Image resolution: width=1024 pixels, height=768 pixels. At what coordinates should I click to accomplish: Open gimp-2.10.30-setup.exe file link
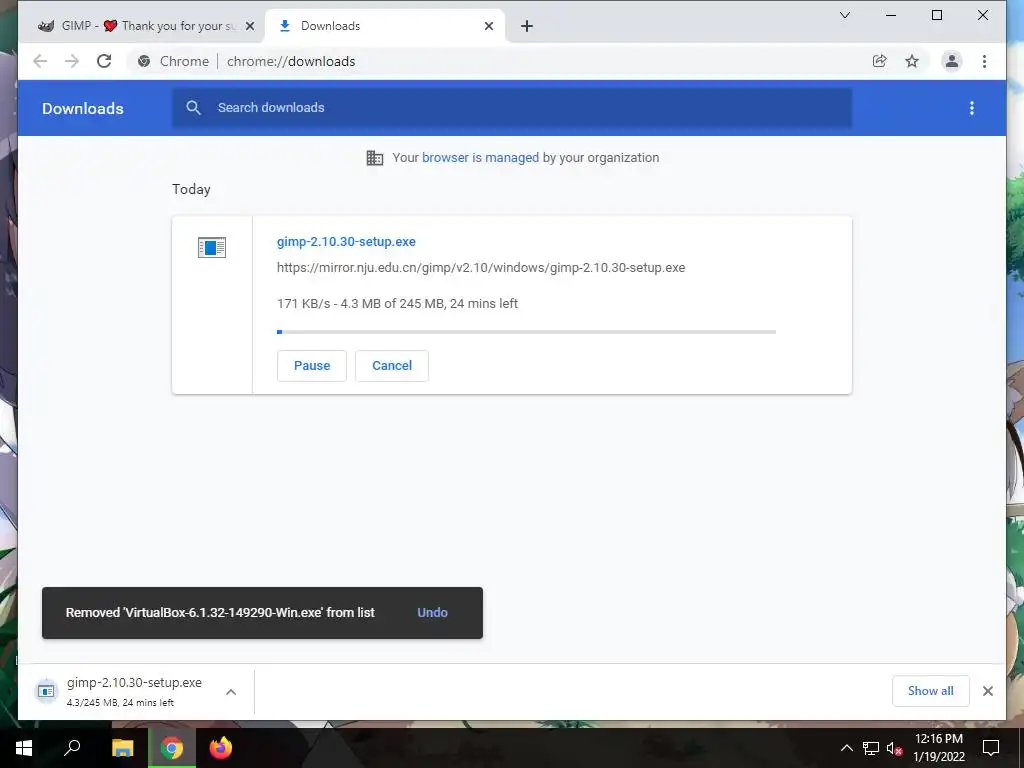click(x=346, y=242)
